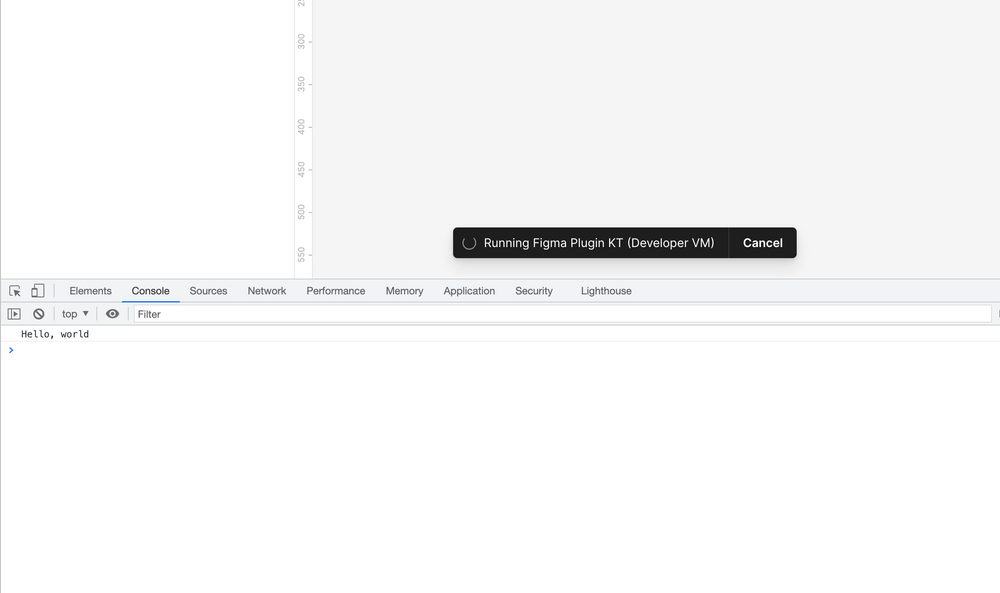Select the Lighthouse panel
This screenshot has width=1000, height=593.
(606, 290)
